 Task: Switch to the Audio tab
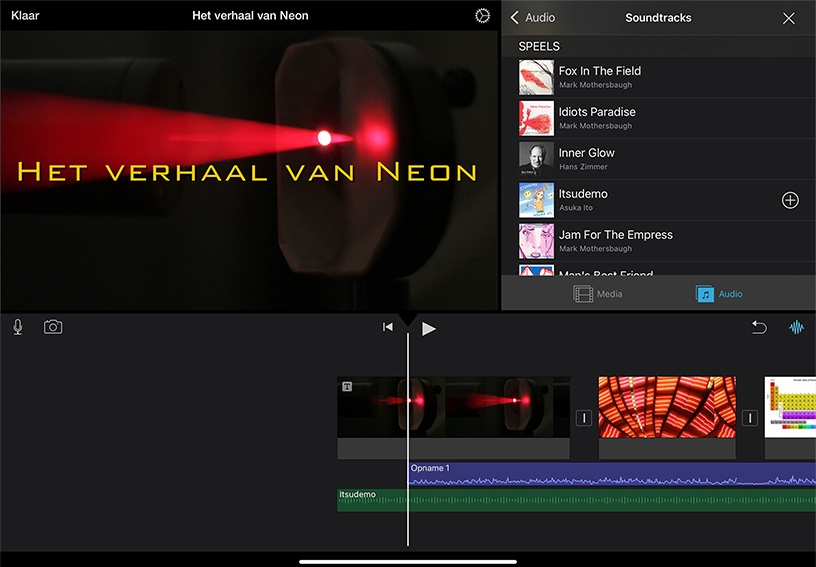[719, 294]
